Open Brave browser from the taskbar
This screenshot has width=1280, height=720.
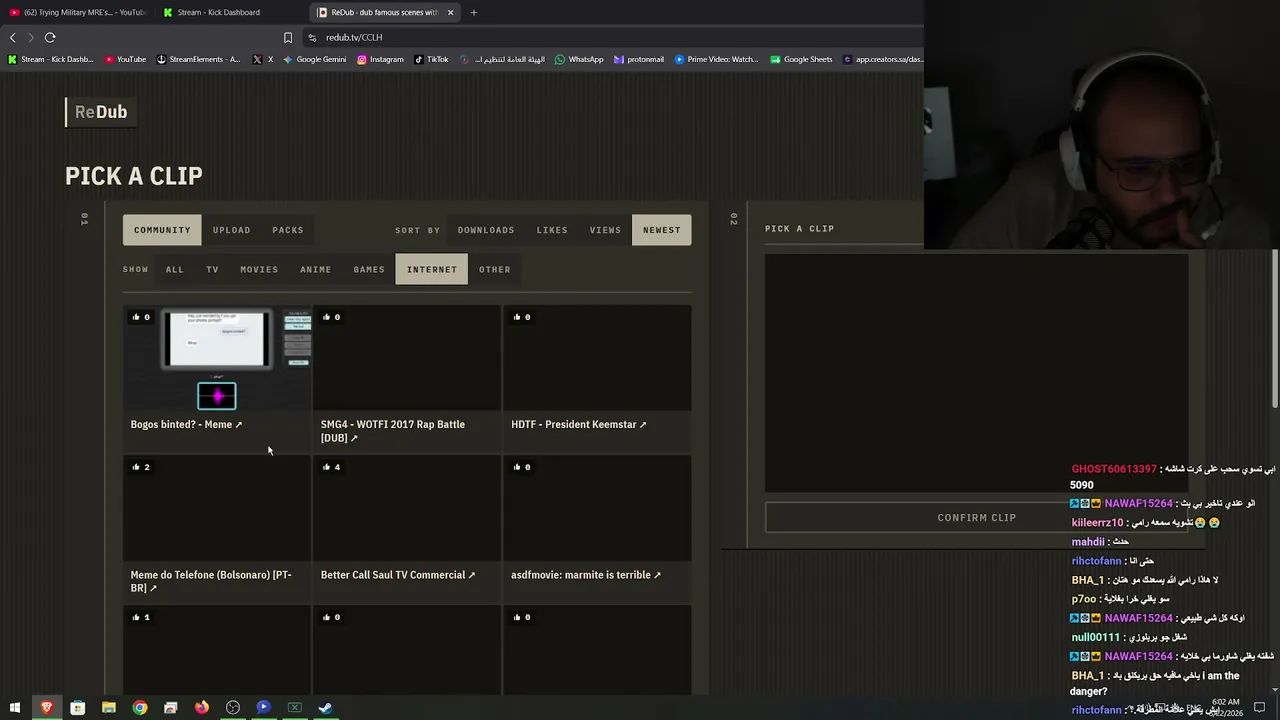(46, 708)
